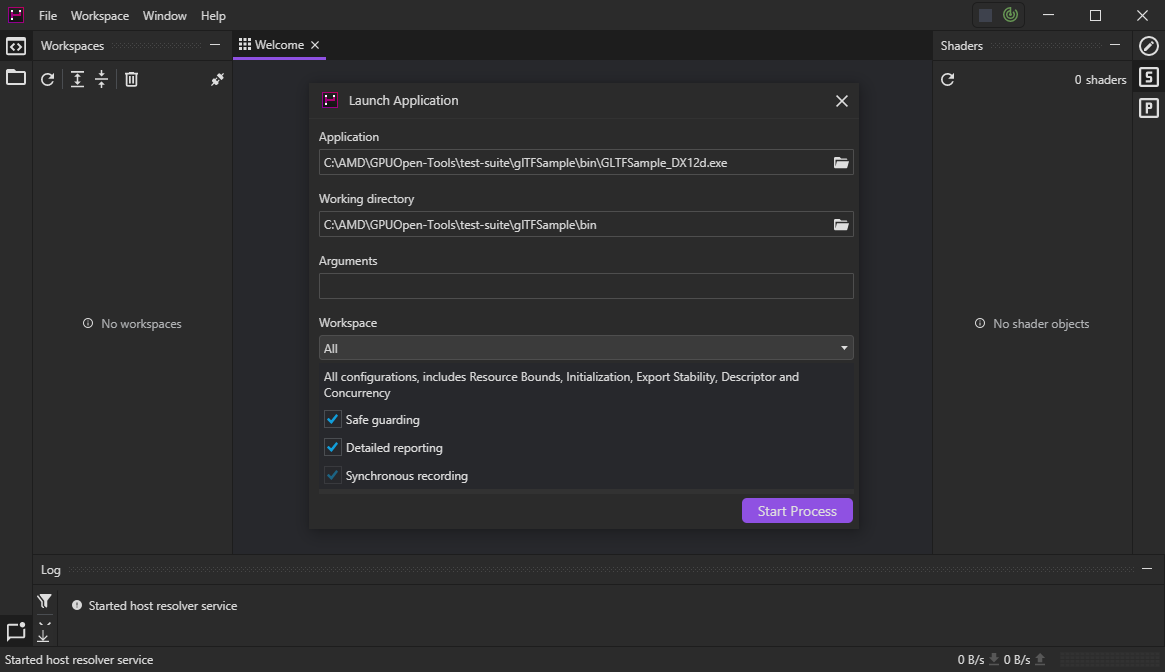Uncheck the Safe guarding checkbox
The width and height of the screenshot is (1165, 672).
(333, 420)
